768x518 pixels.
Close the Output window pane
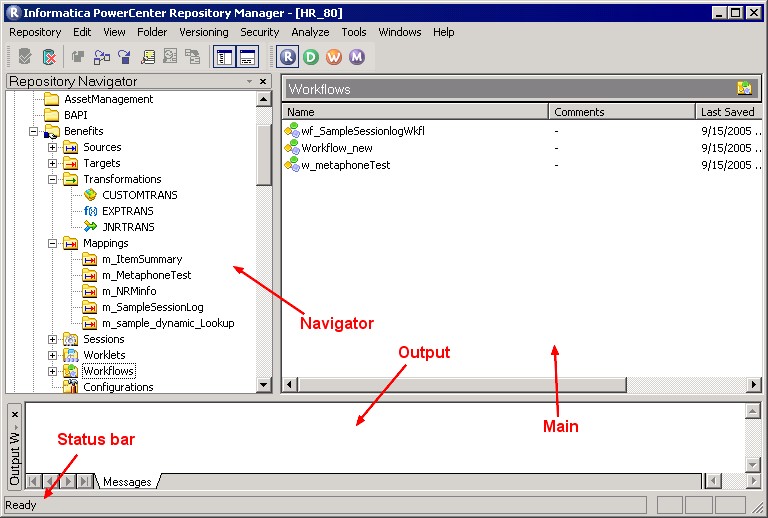click(15, 415)
